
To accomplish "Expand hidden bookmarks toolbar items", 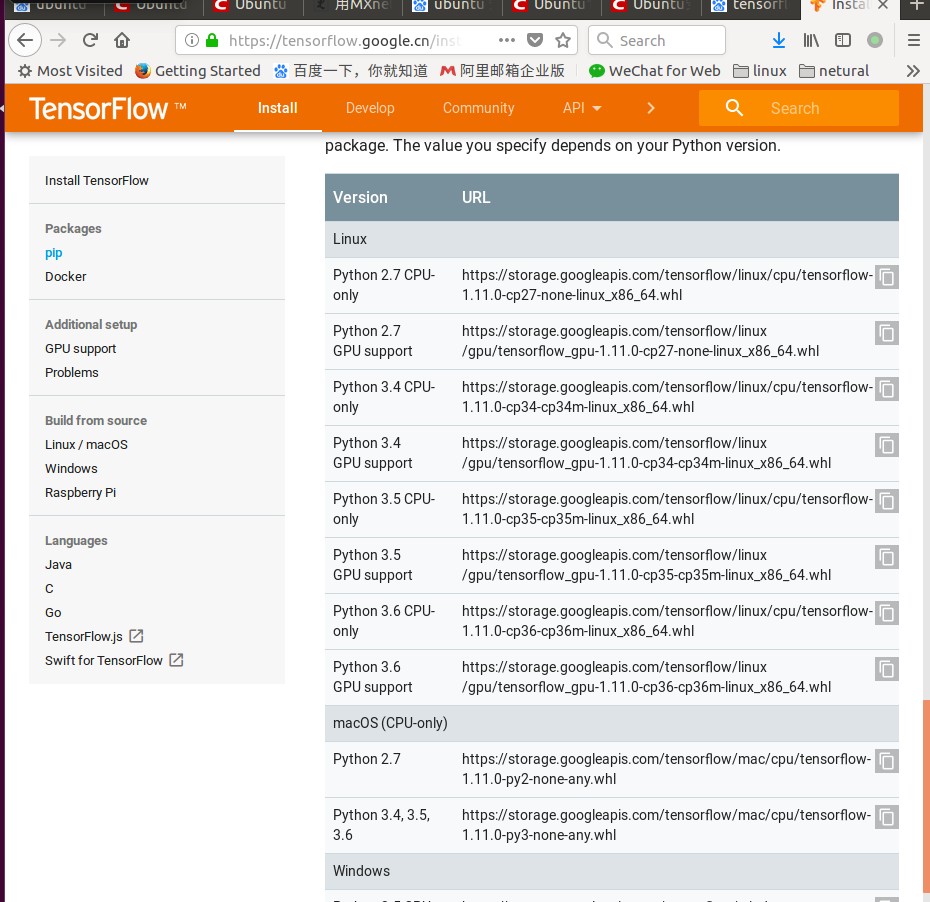I will click(x=913, y=71).
